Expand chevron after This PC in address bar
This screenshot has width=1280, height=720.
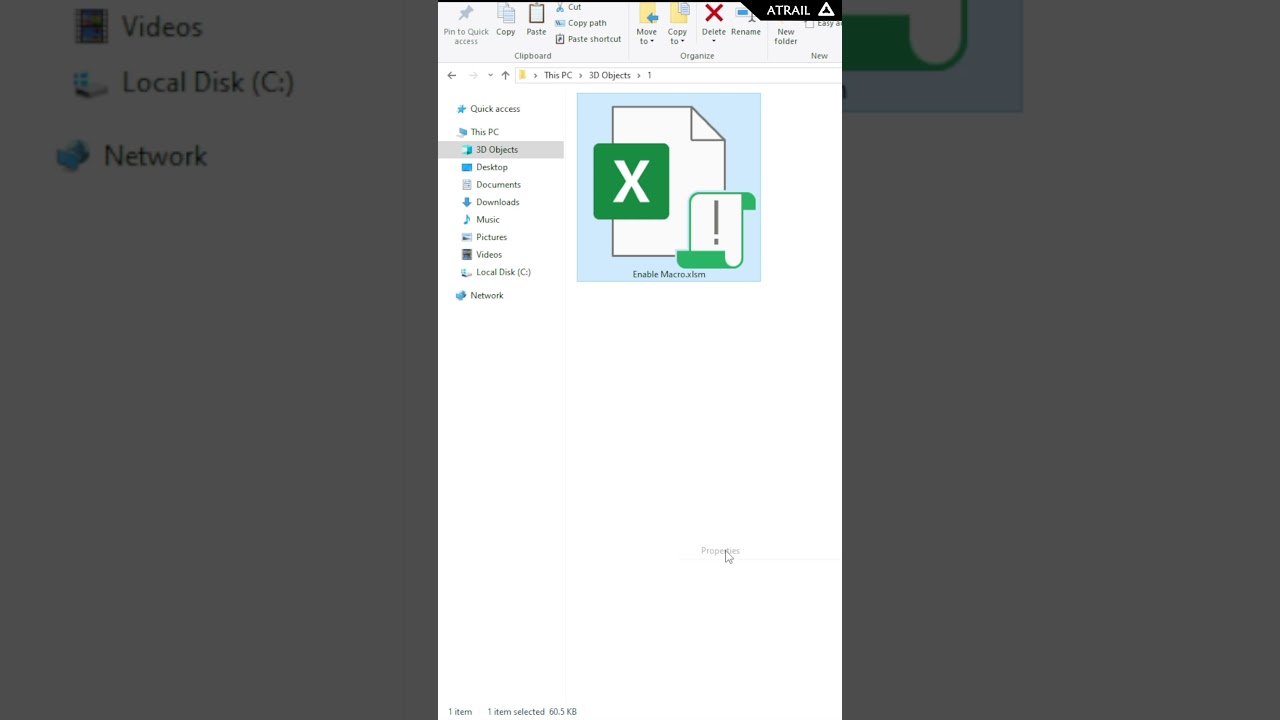(580, 75)
